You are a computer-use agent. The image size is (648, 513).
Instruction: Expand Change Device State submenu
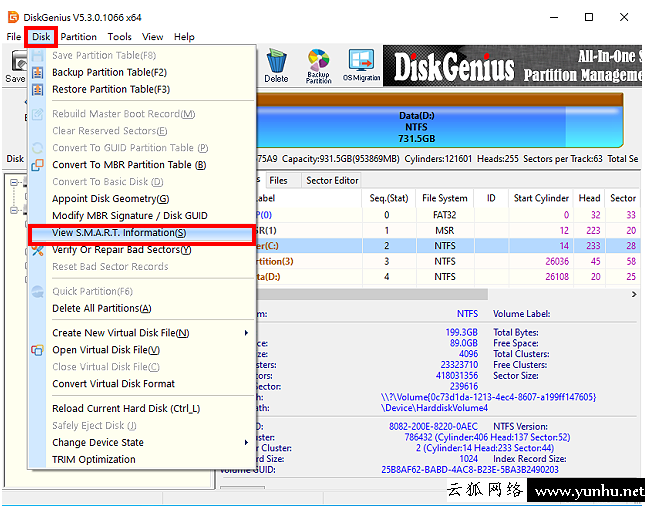tap(246, 443)
